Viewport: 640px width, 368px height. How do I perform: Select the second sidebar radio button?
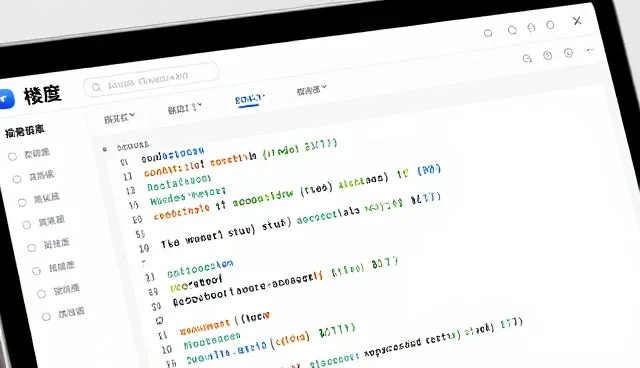click(17, 180)
